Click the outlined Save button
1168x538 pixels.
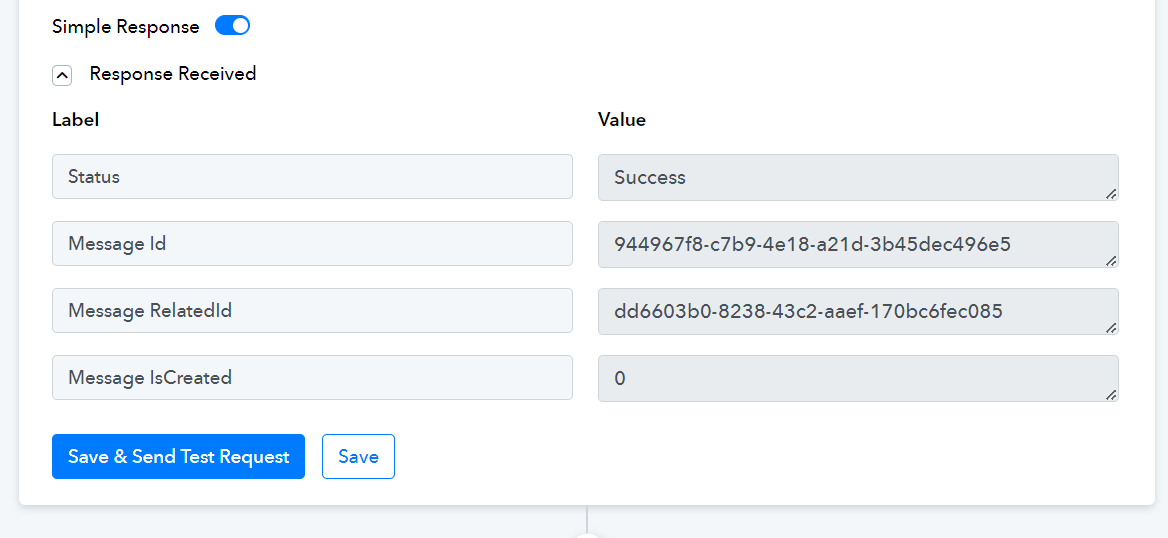(358, 457)
